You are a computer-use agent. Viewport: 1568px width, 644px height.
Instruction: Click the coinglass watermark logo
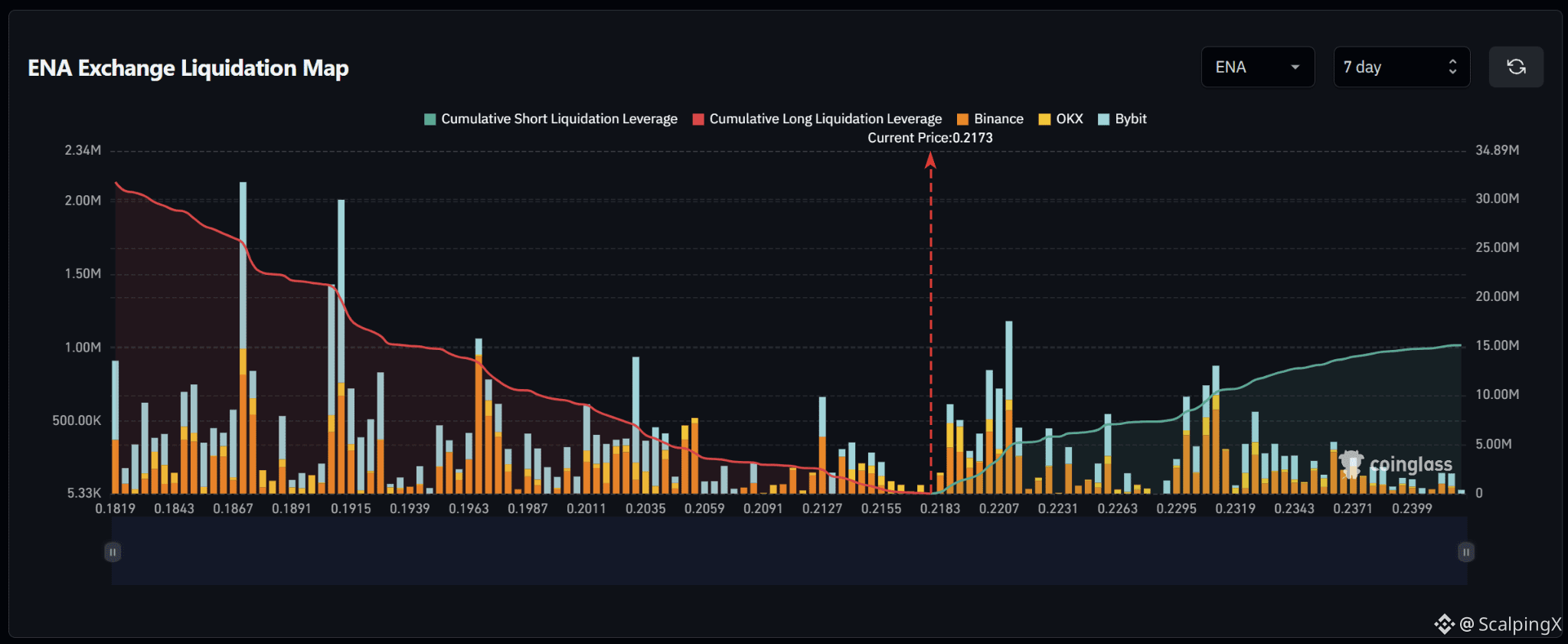[x=1395, y=464]
